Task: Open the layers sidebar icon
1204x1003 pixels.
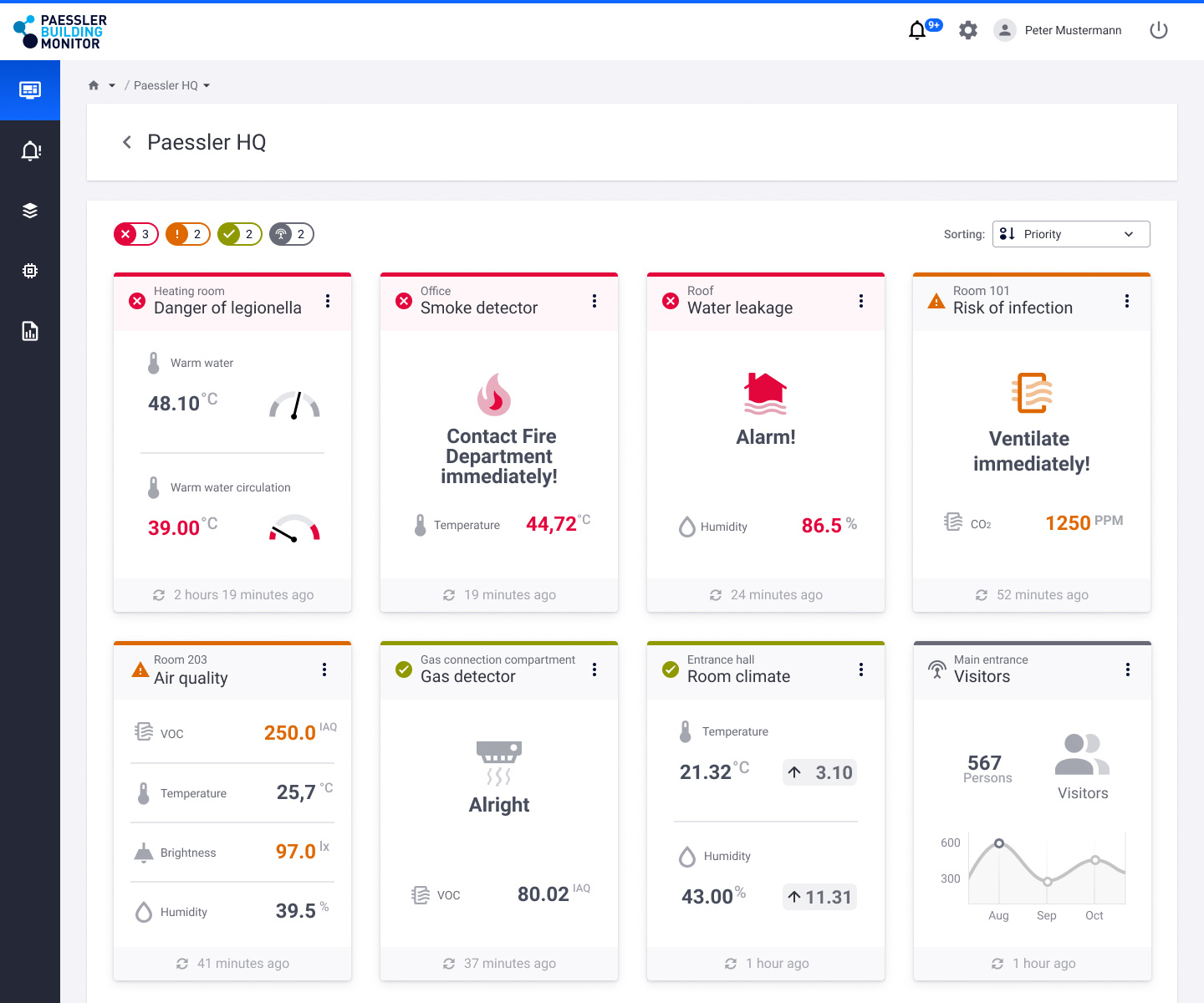Action: pyautogui.click(x=30, y=211)
